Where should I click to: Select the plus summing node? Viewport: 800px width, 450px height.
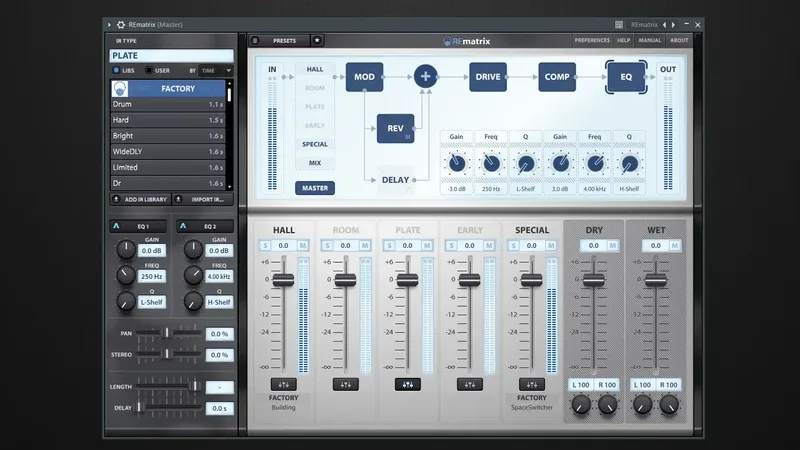[x=425, y=77]
